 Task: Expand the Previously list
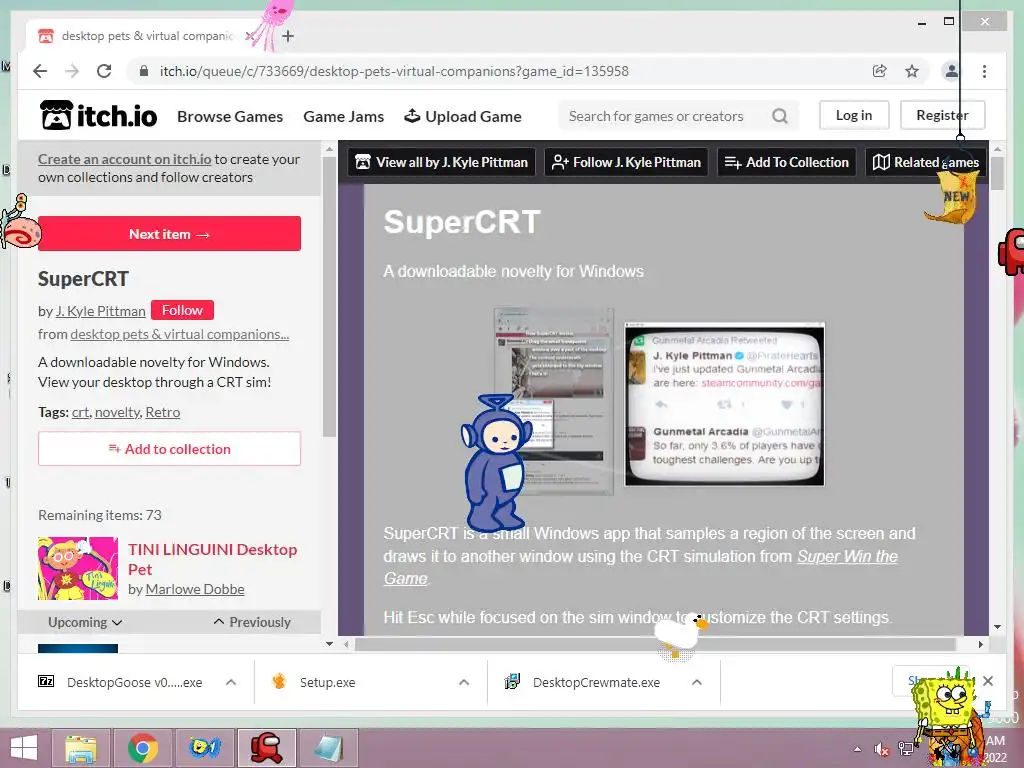coord(252,622)
